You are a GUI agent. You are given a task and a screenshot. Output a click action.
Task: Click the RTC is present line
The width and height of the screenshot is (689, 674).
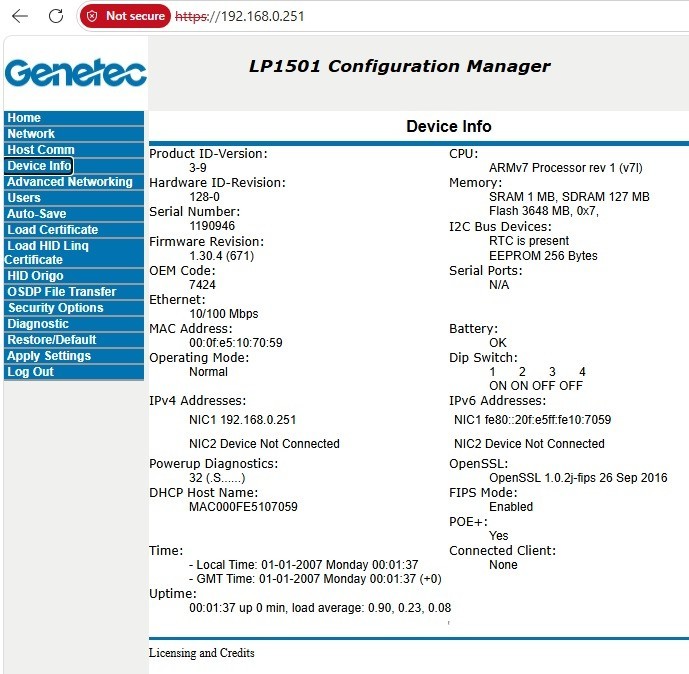click(529, 241)
